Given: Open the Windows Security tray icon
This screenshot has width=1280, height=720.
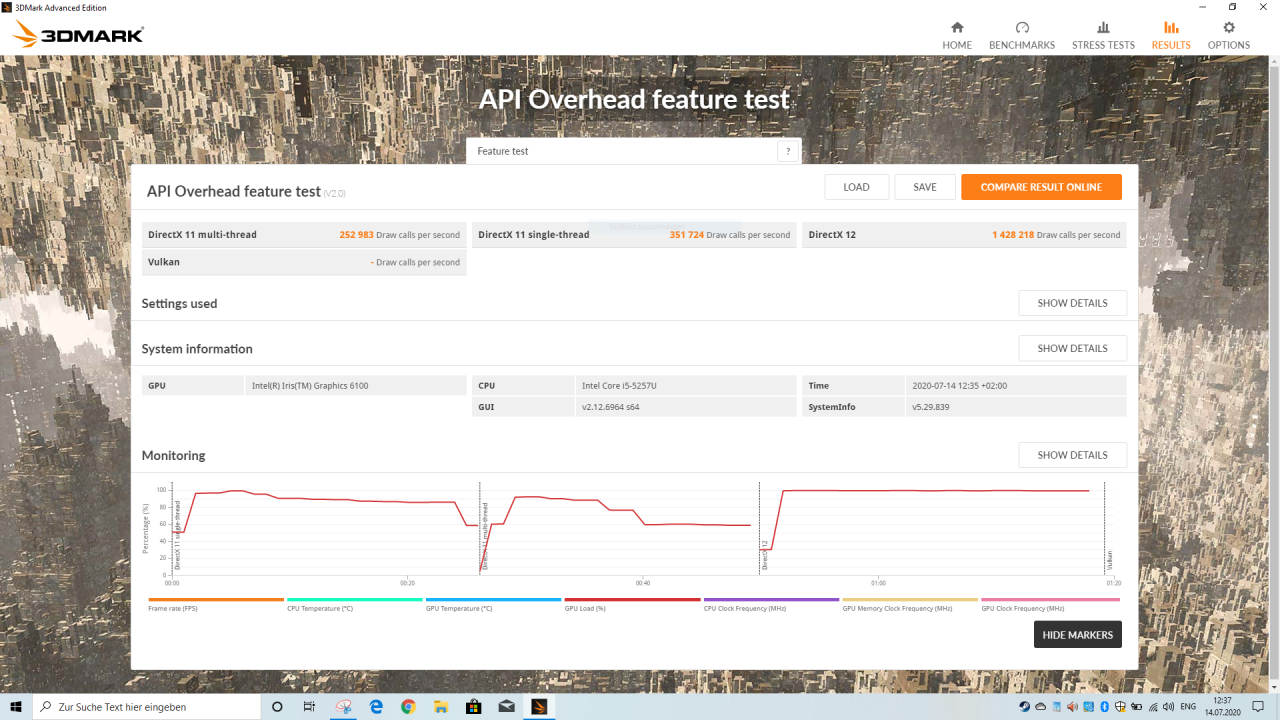Looking at the screenshot, I should [x=1120, y=707].
